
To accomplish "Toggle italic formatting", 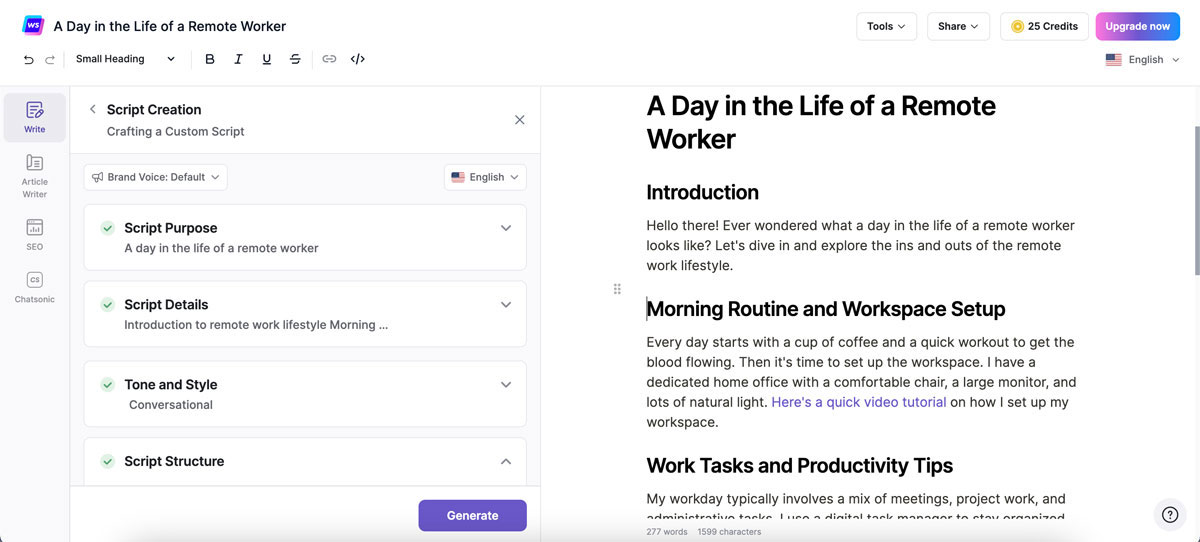I will point(238,59).
